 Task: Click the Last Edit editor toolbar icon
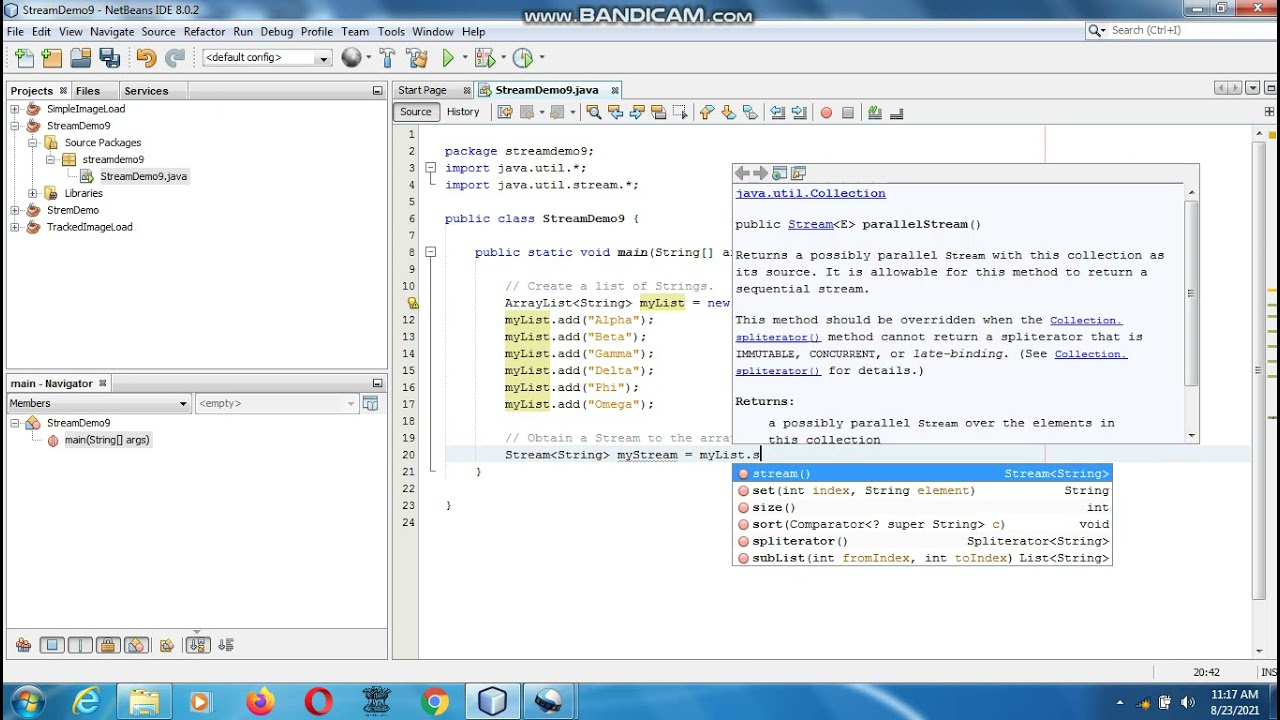point(505,113)
